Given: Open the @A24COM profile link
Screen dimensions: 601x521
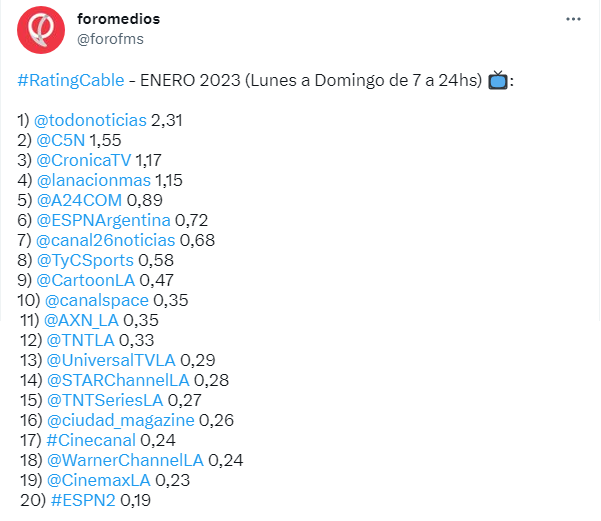Looking at the screenshot, I should pos(79,200).
